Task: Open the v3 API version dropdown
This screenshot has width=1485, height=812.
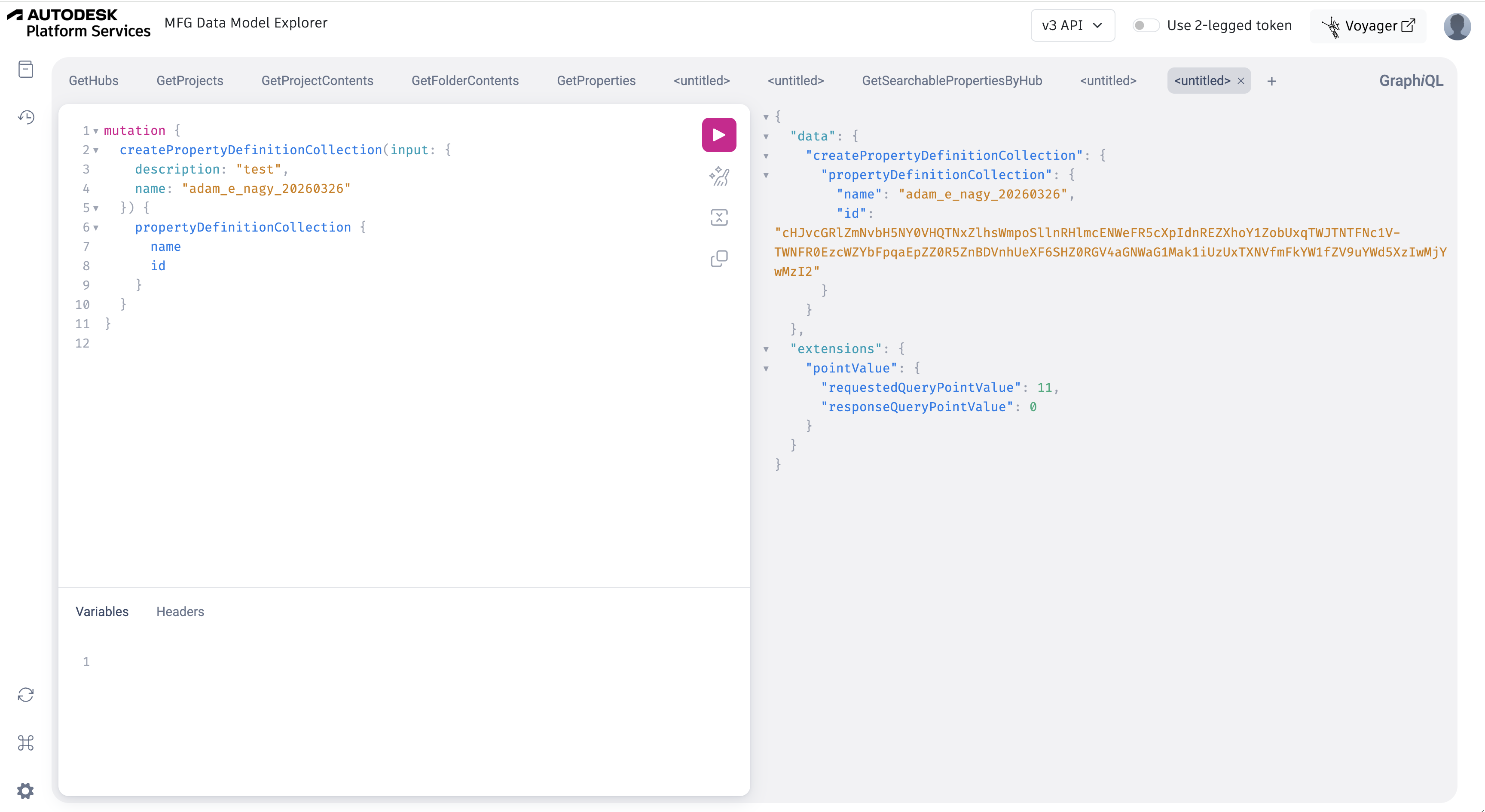Action: point(1072,25)
